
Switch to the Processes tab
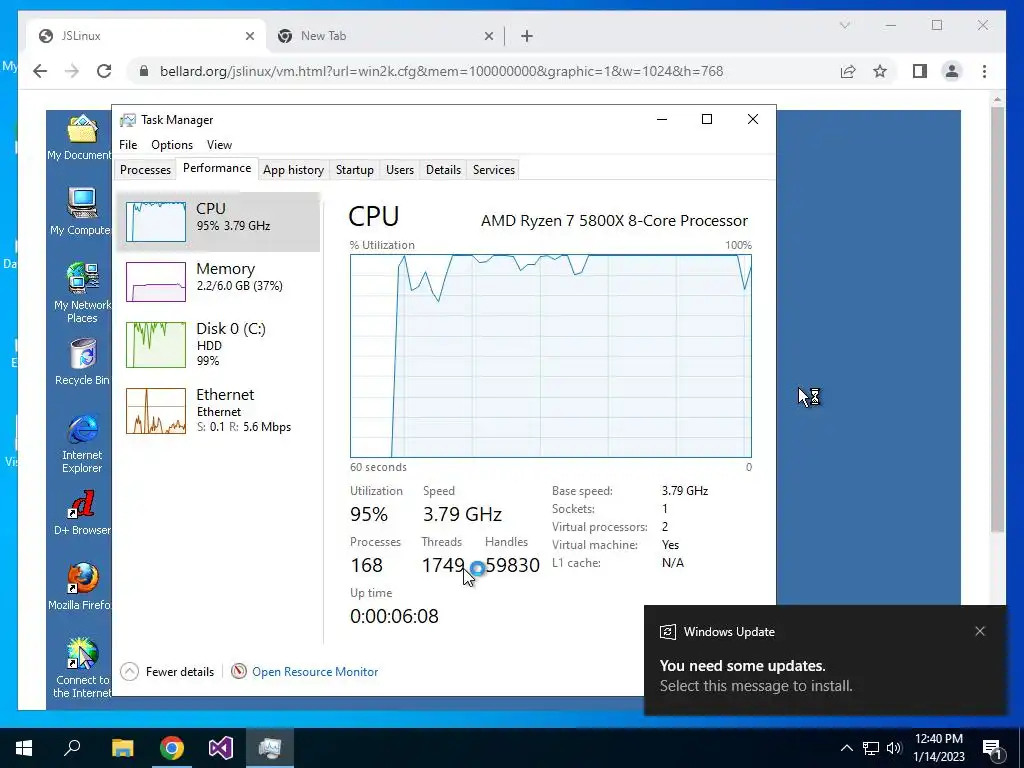coord(145,170)
